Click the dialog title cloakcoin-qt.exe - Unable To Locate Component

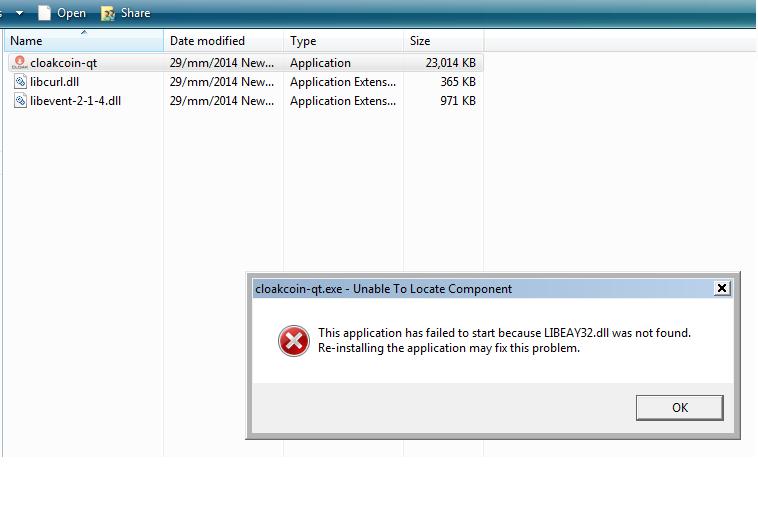point(383,289)
